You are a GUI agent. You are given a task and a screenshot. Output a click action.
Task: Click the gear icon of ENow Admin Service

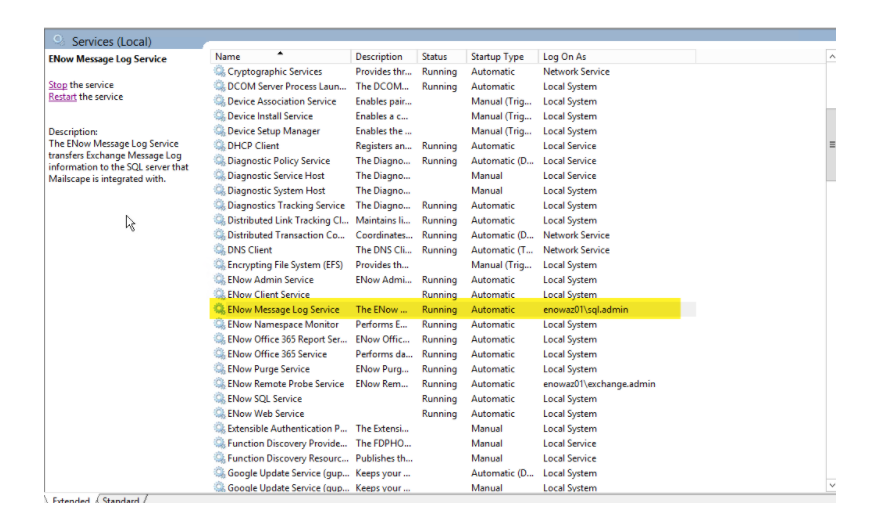click(x=219, y=279)
